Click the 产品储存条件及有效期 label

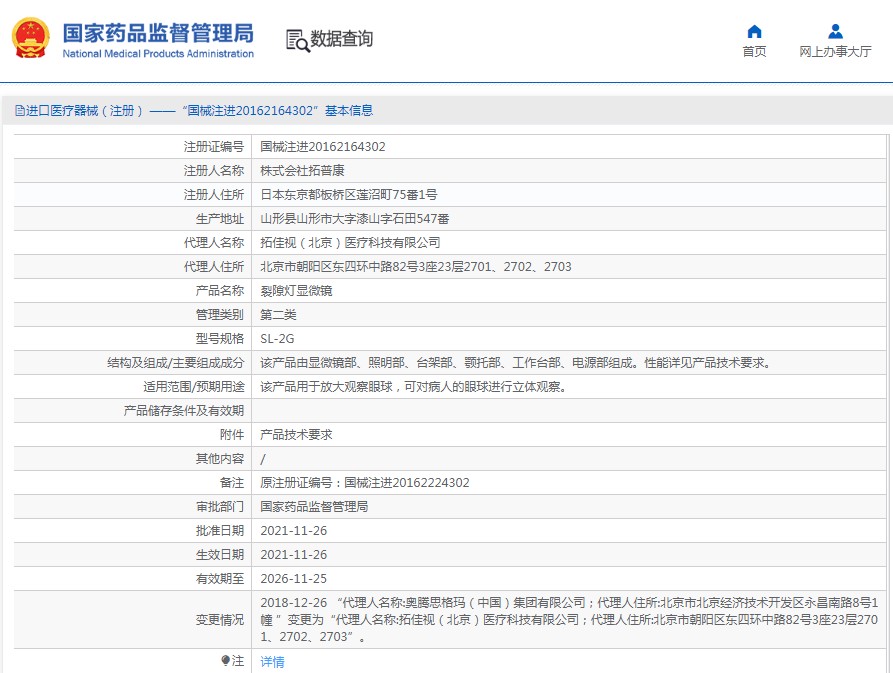(183, 411)
